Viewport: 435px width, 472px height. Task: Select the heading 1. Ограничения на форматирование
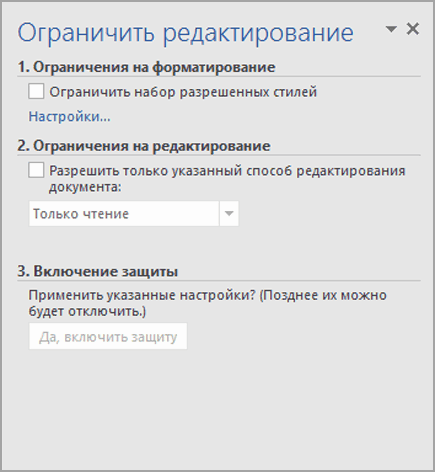point(146,67)
